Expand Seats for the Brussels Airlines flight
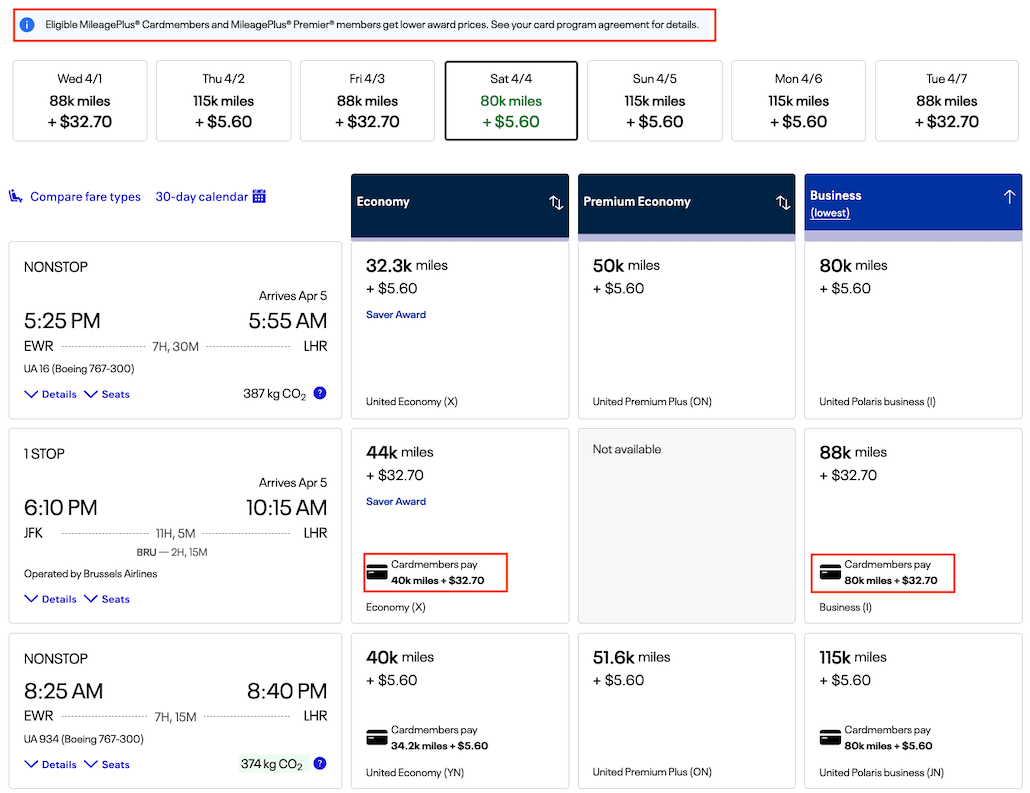 [x=107, y=599]
